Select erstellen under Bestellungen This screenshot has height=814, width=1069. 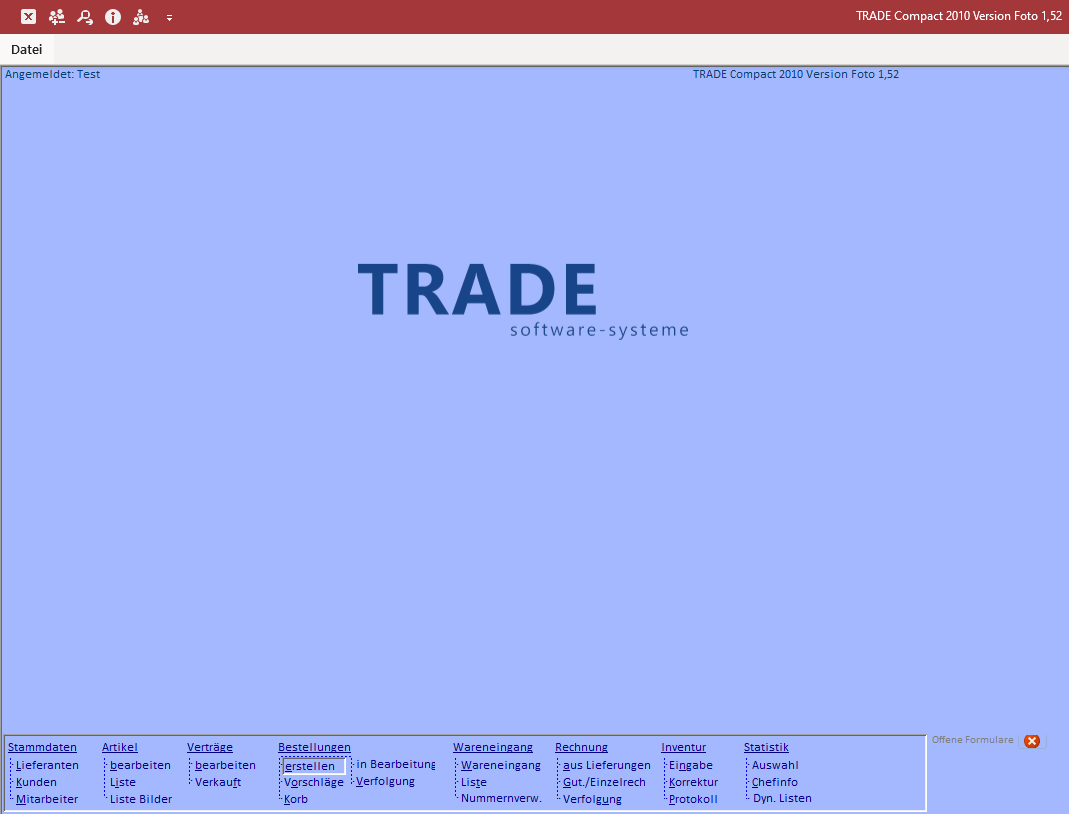tap(314, 766)
